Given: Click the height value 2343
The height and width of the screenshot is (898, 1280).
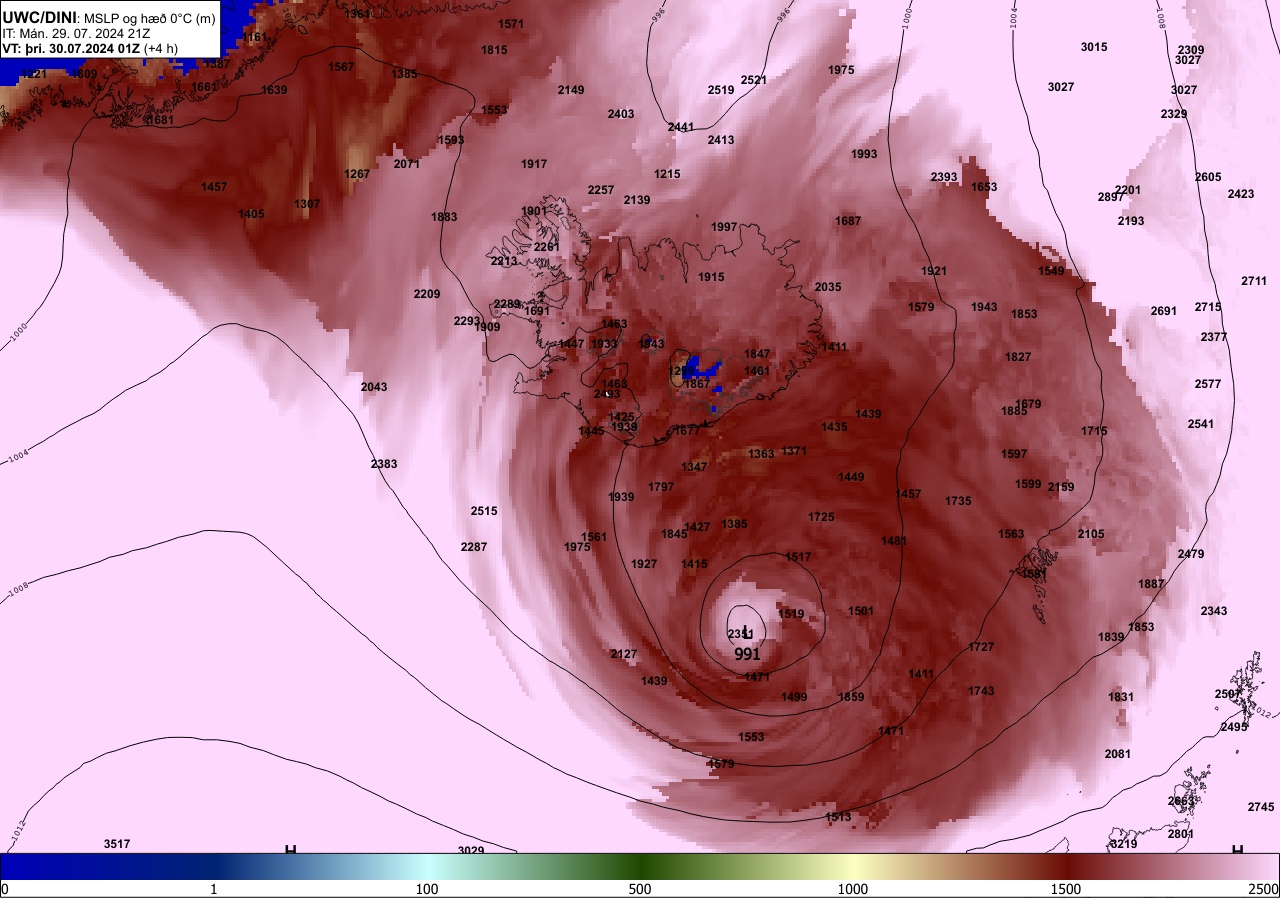Looking at the screenshot, I should point(1214,611).
